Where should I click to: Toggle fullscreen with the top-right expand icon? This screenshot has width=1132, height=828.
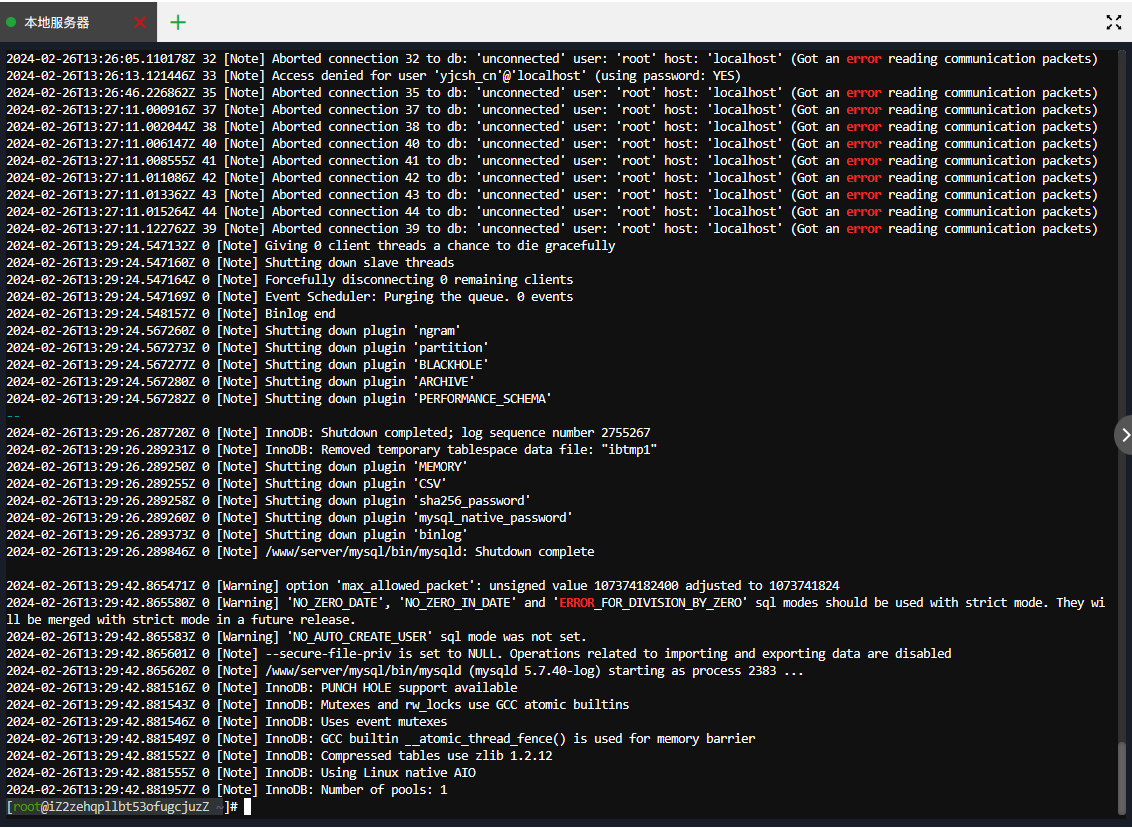point(1113,22)
